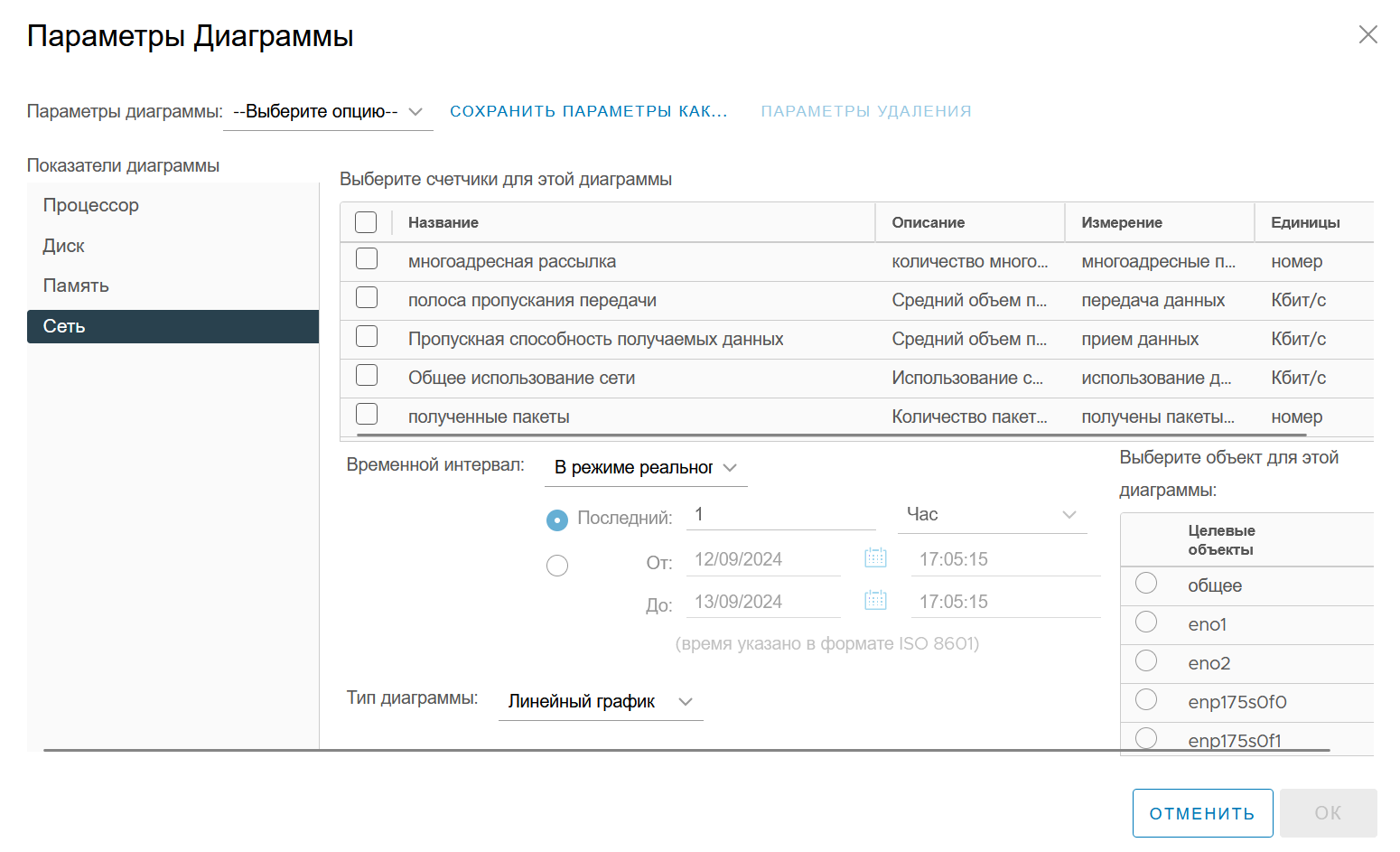Close the Параметры Диаграммы dialog

click(x=1368, y=34)
